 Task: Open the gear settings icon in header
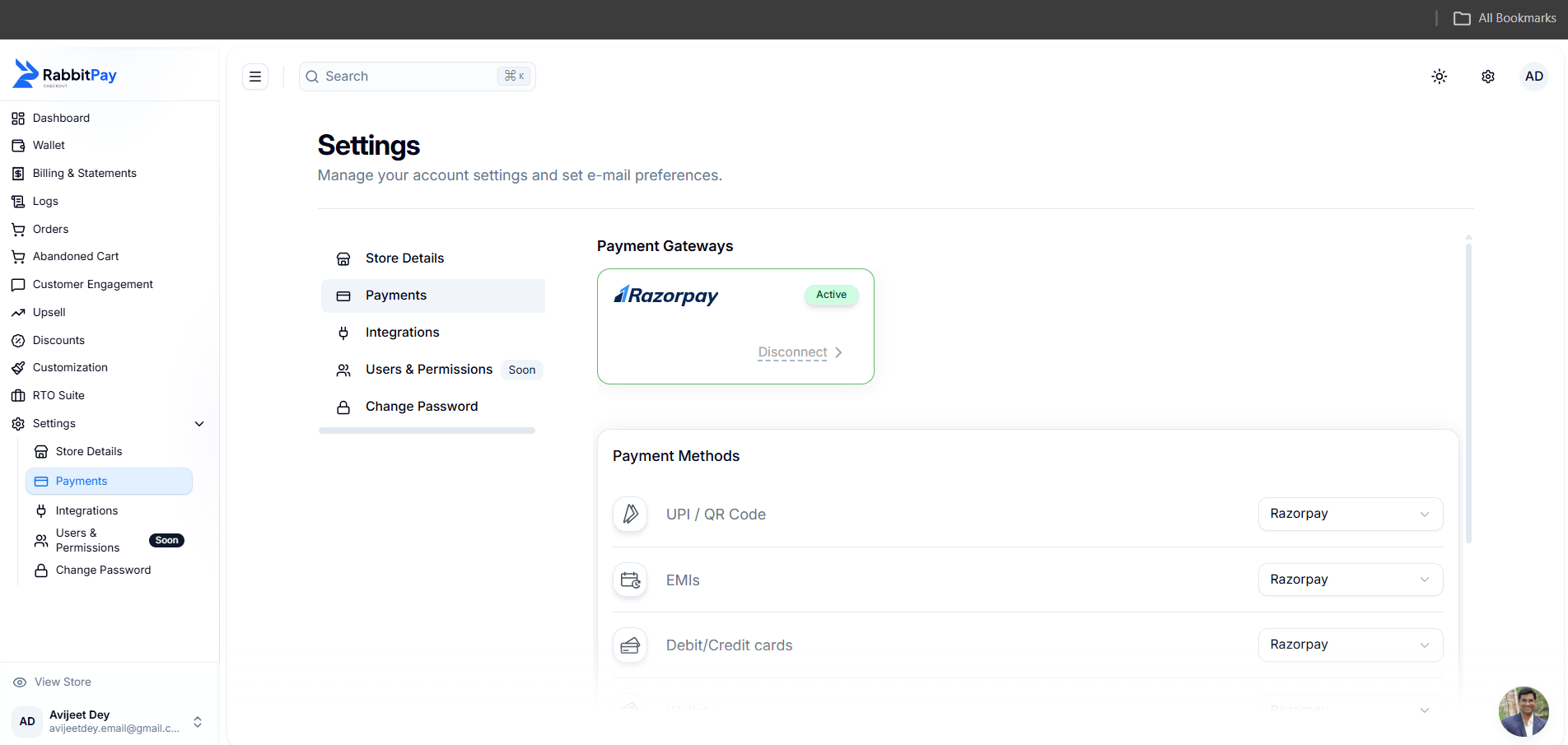pos(1487,77)
